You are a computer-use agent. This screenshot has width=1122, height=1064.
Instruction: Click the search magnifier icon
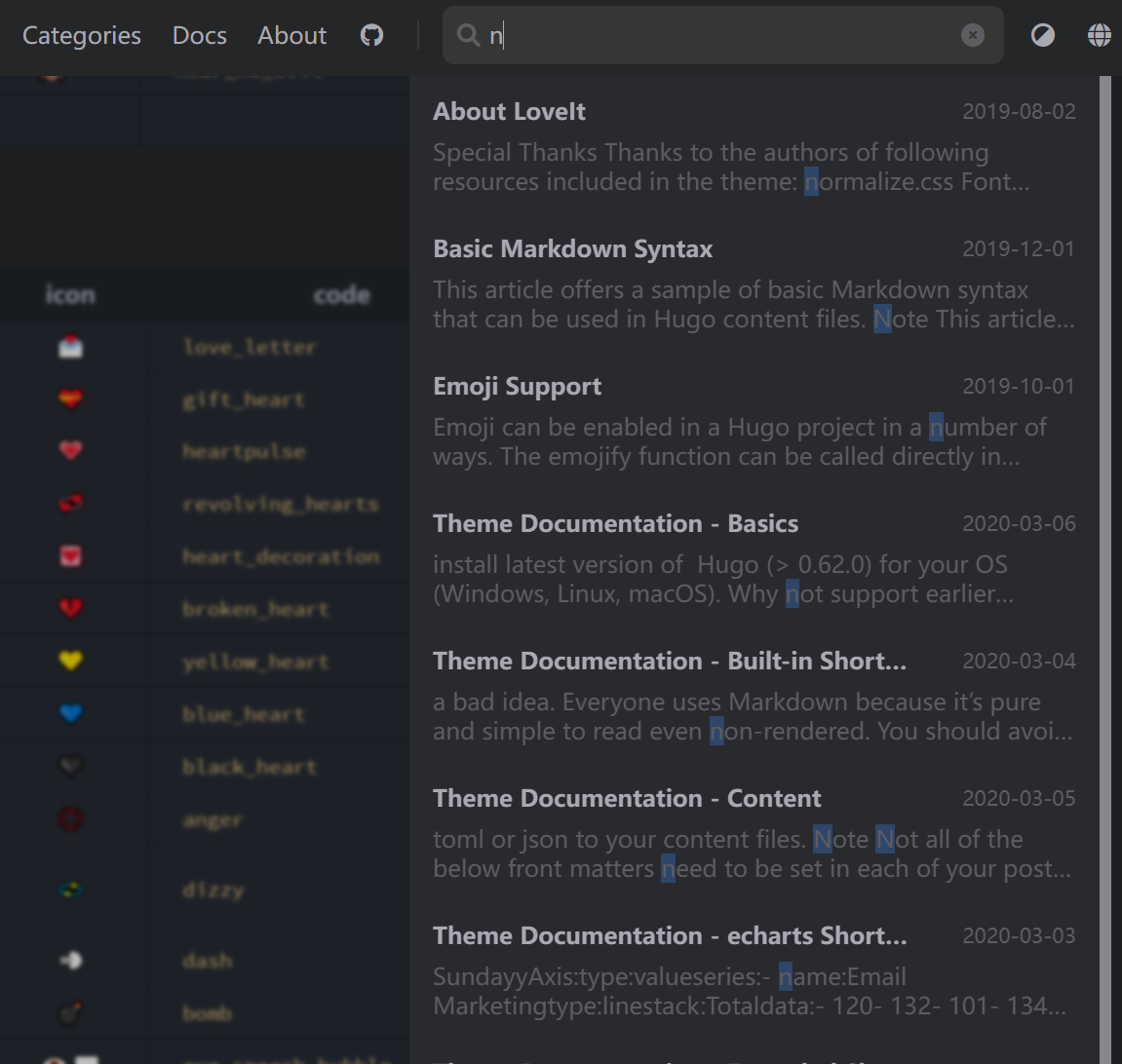point(469,35)
